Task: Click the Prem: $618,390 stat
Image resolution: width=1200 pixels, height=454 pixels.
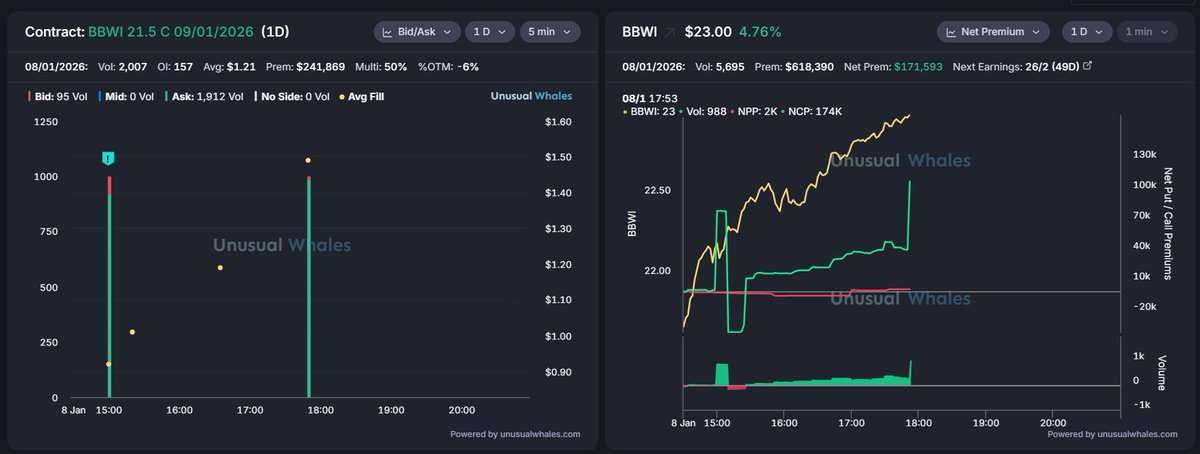Action: click(x=794, y=67)
